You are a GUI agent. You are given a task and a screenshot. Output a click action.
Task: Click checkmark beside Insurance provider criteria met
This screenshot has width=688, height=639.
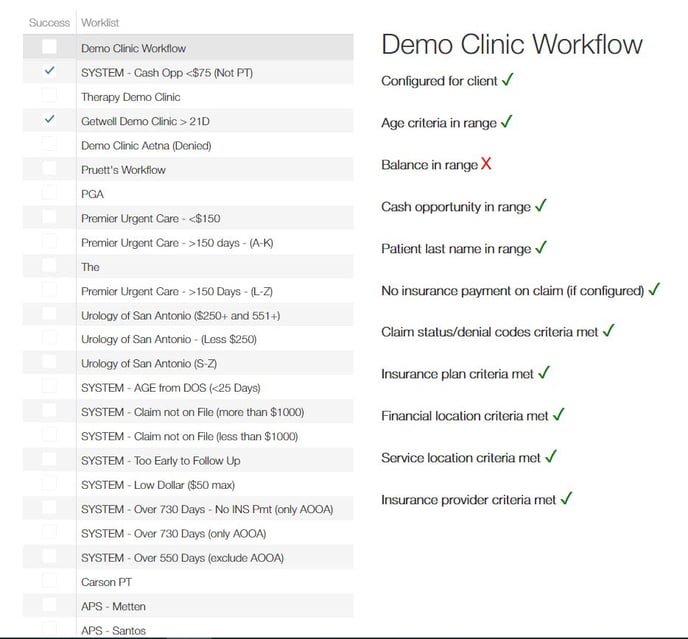pyautogui.click(x=566, y=498)
